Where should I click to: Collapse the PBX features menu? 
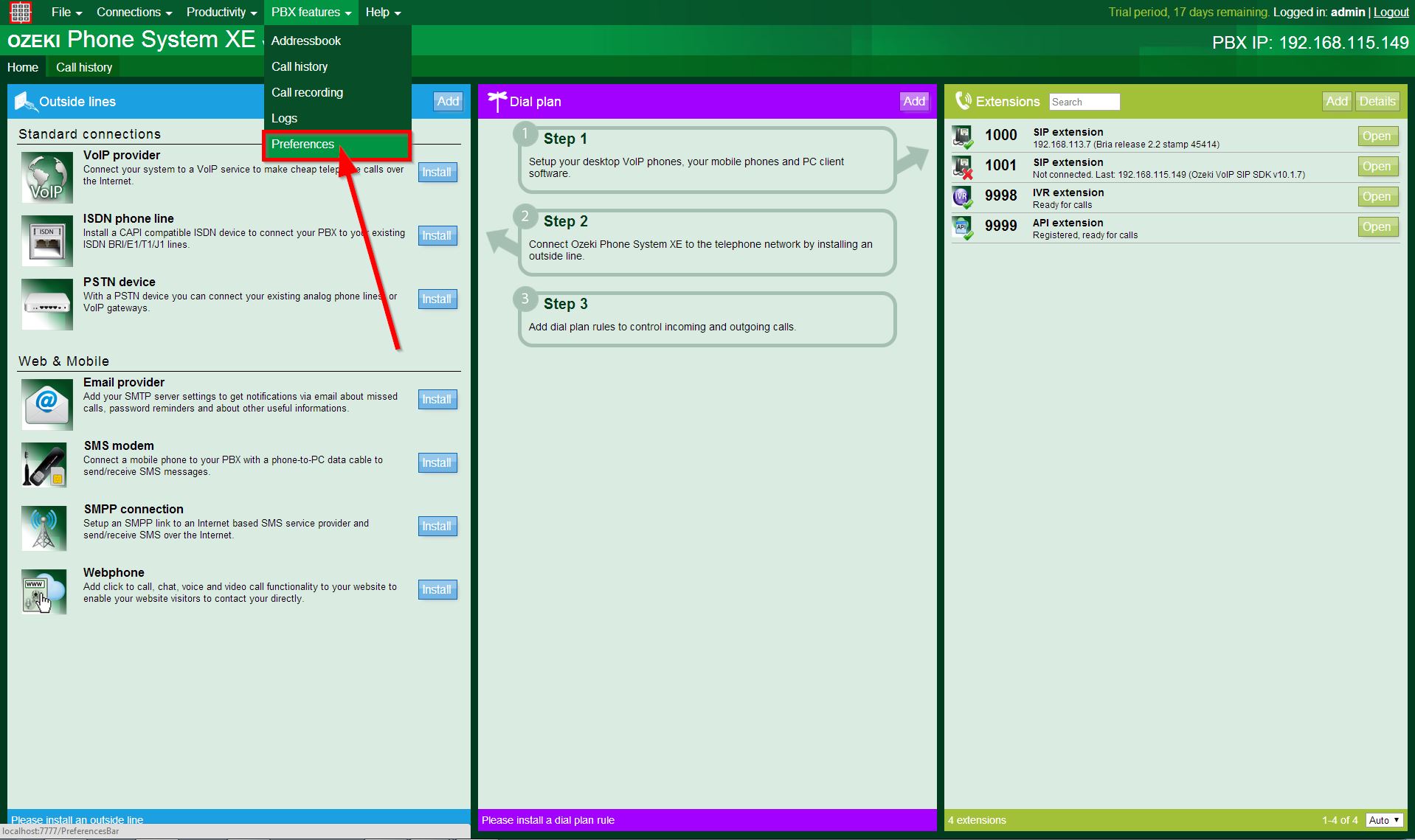click(x=311, y=12)
